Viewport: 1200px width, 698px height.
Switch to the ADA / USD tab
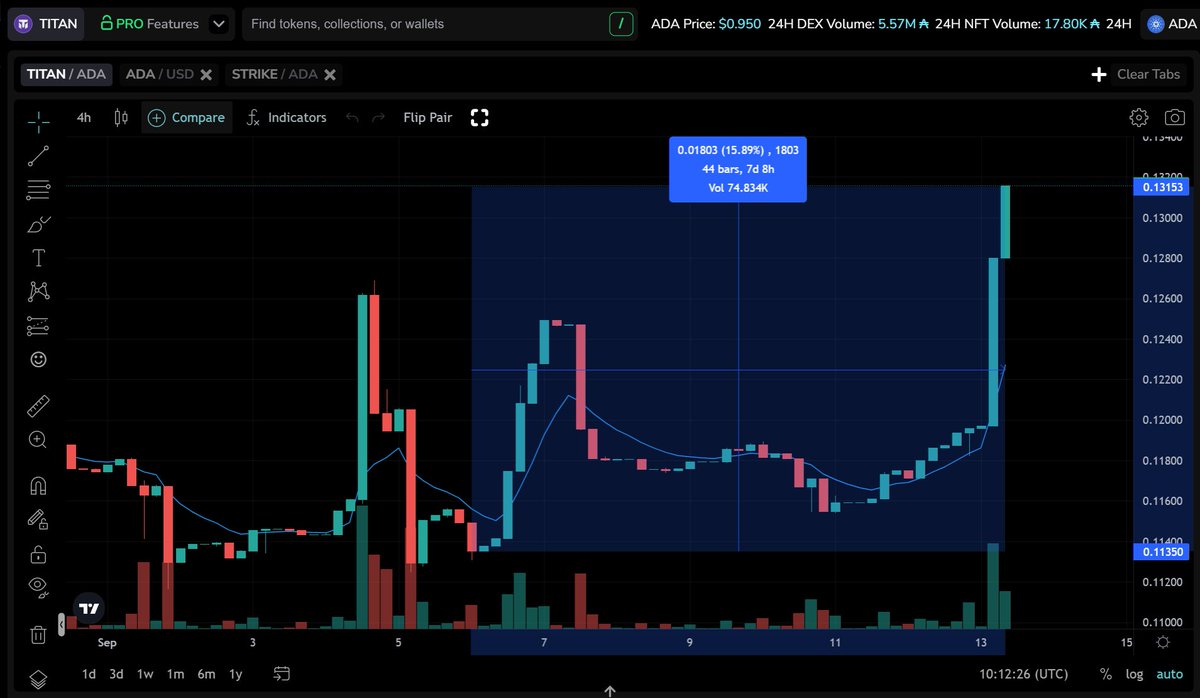160,74
